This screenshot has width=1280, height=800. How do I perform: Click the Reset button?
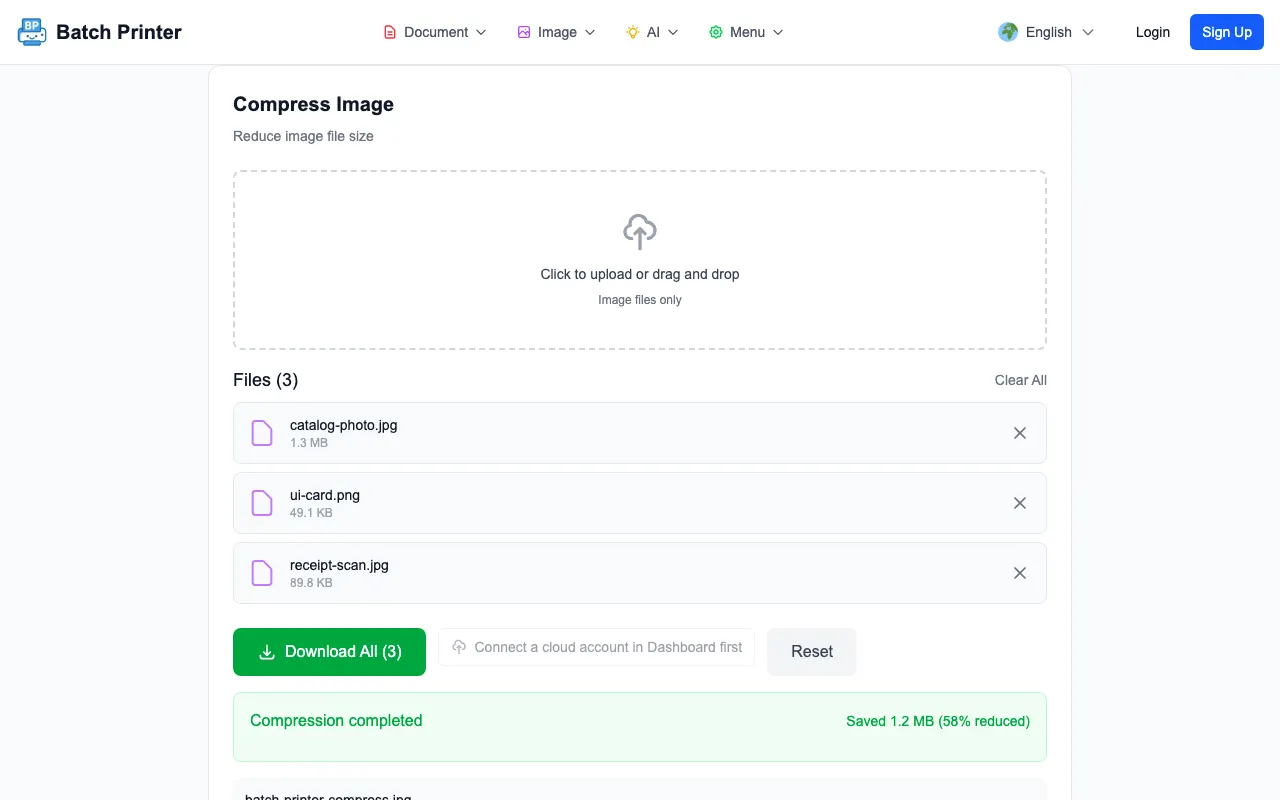[812, 652]
